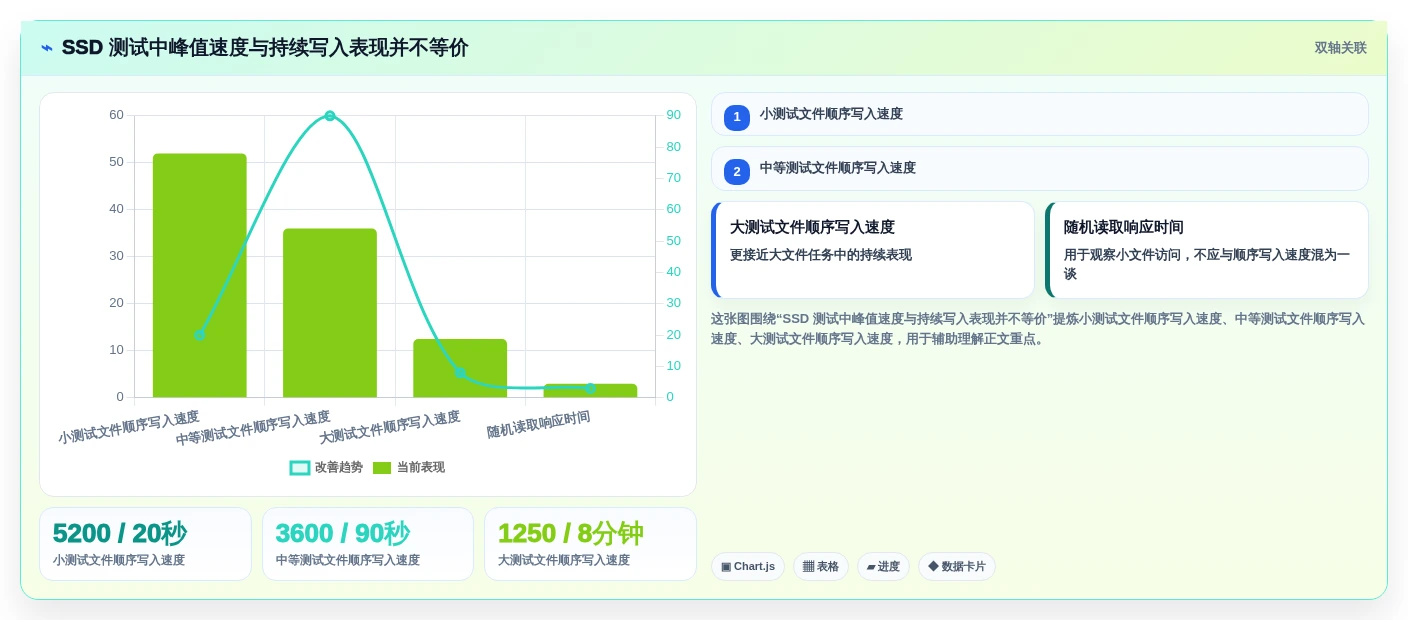The image size is (1408, 620).
Task: Click the bar for 中等测试文件顺序写入速度
Action: 330,313
